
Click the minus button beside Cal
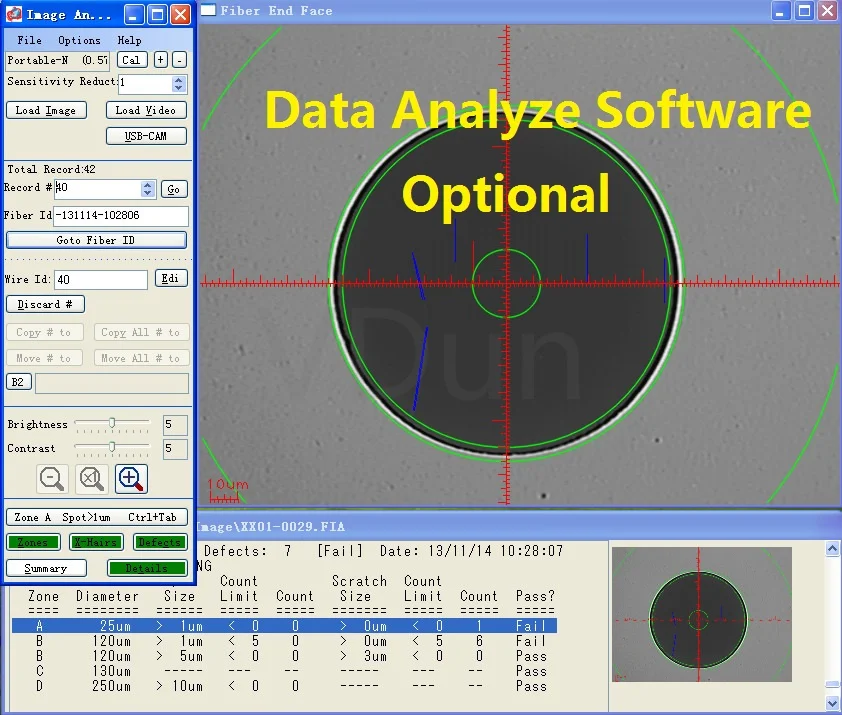(x=179, y=60)
